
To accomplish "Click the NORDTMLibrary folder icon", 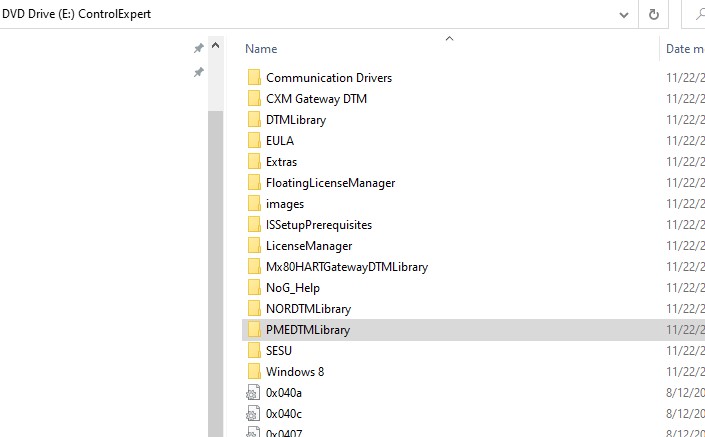I will 254,308.
